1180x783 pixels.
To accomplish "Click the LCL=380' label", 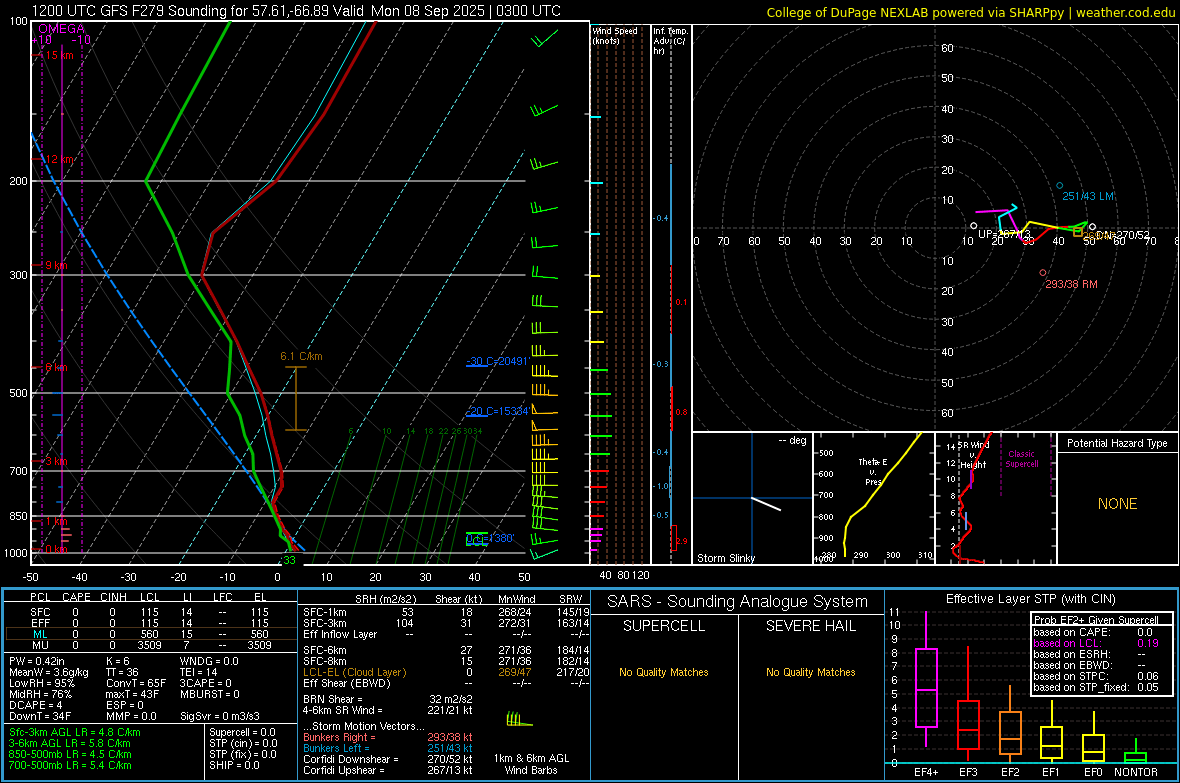I will click(490, 539).
